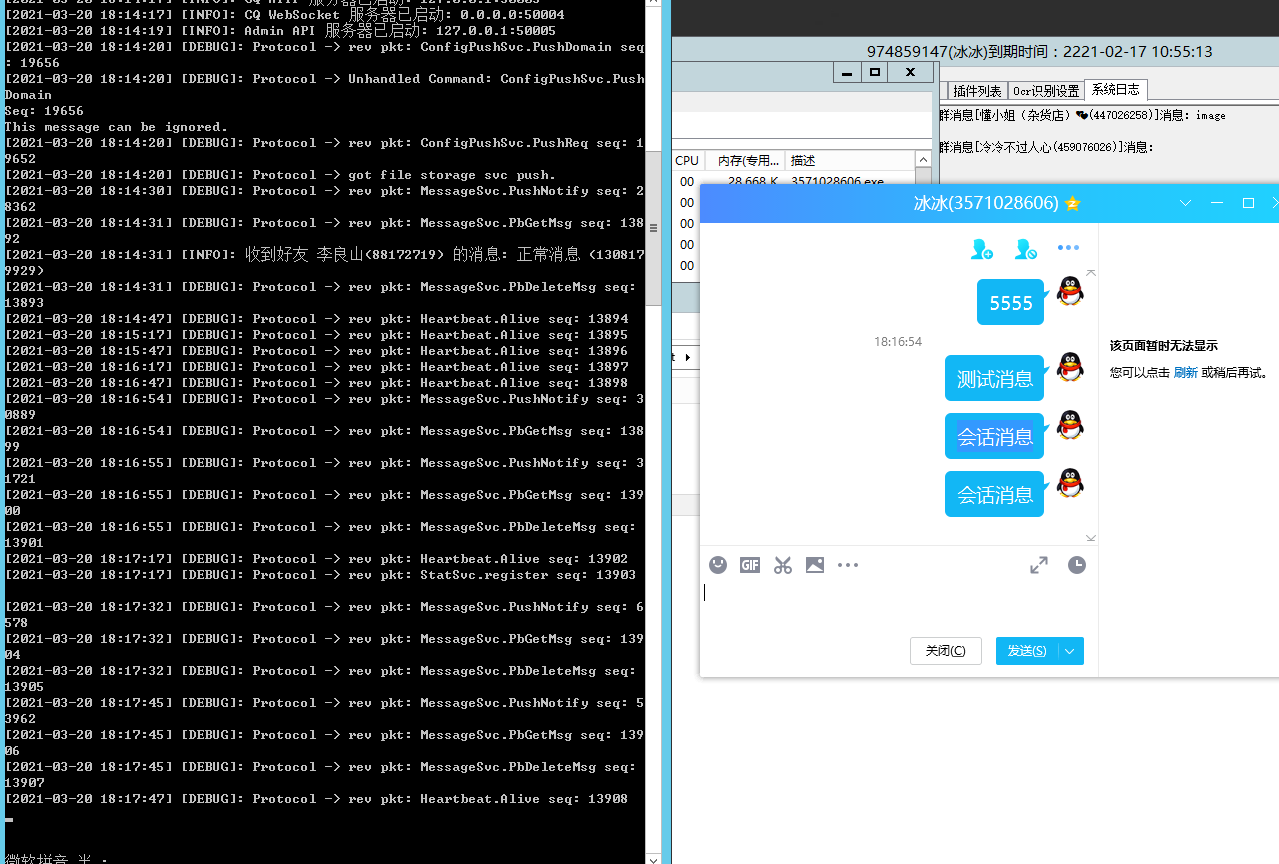Click console line 收到好友 李良山 的消息

pos(324,262)
